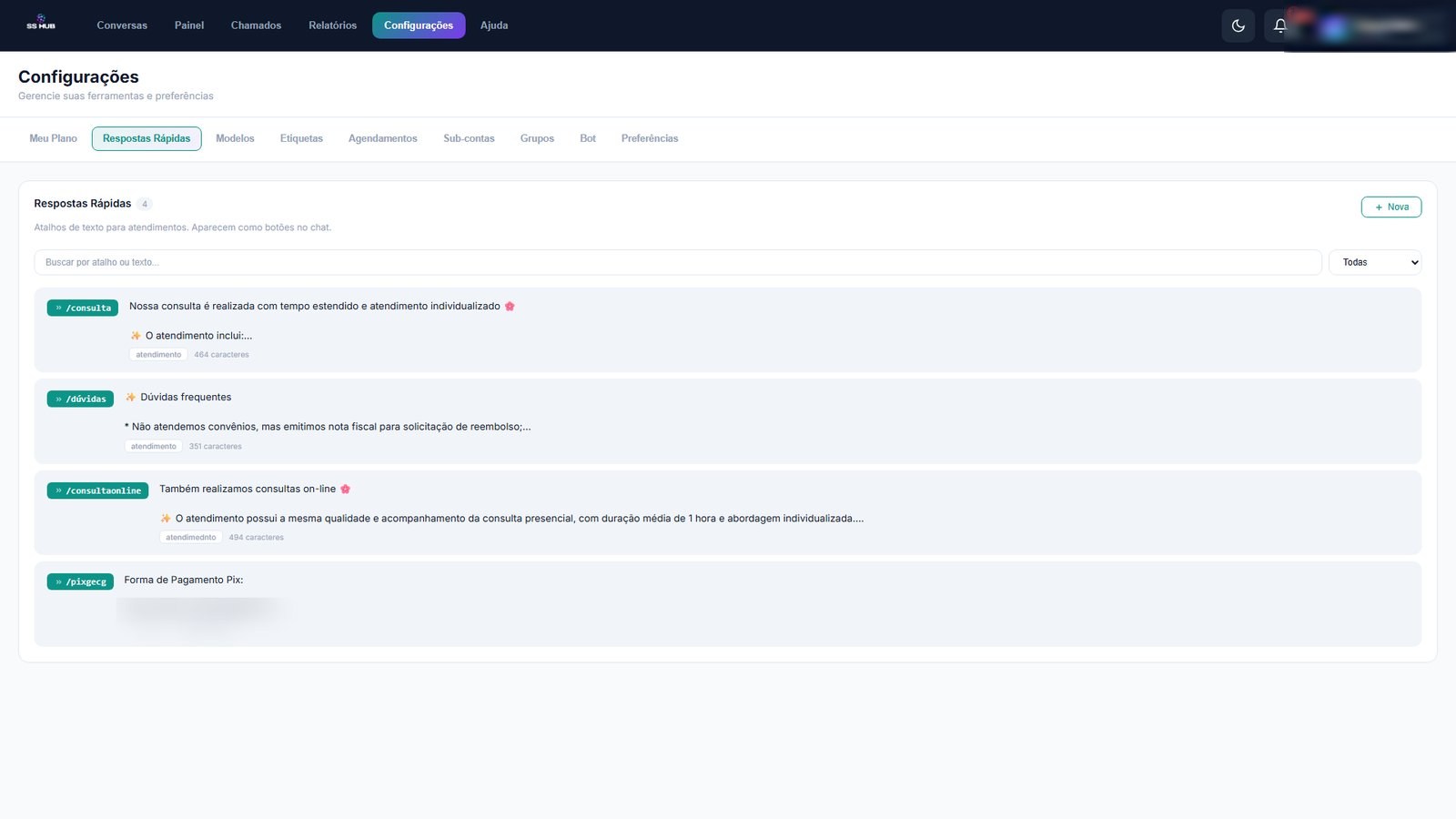Click sparkle emoji before 'O atendimento inclui'
The image size is (1456, 819).
click(x=136, y=336)
